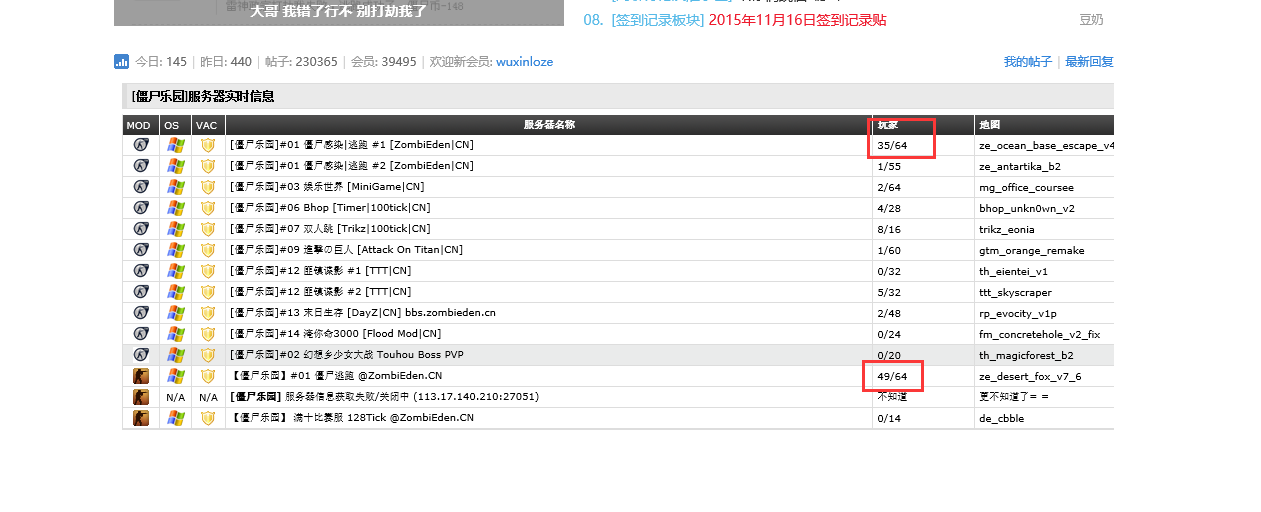This screenshot has height=512, width=1261.
Task: Open the 我的帖子 link
Action: [1027, 62]
